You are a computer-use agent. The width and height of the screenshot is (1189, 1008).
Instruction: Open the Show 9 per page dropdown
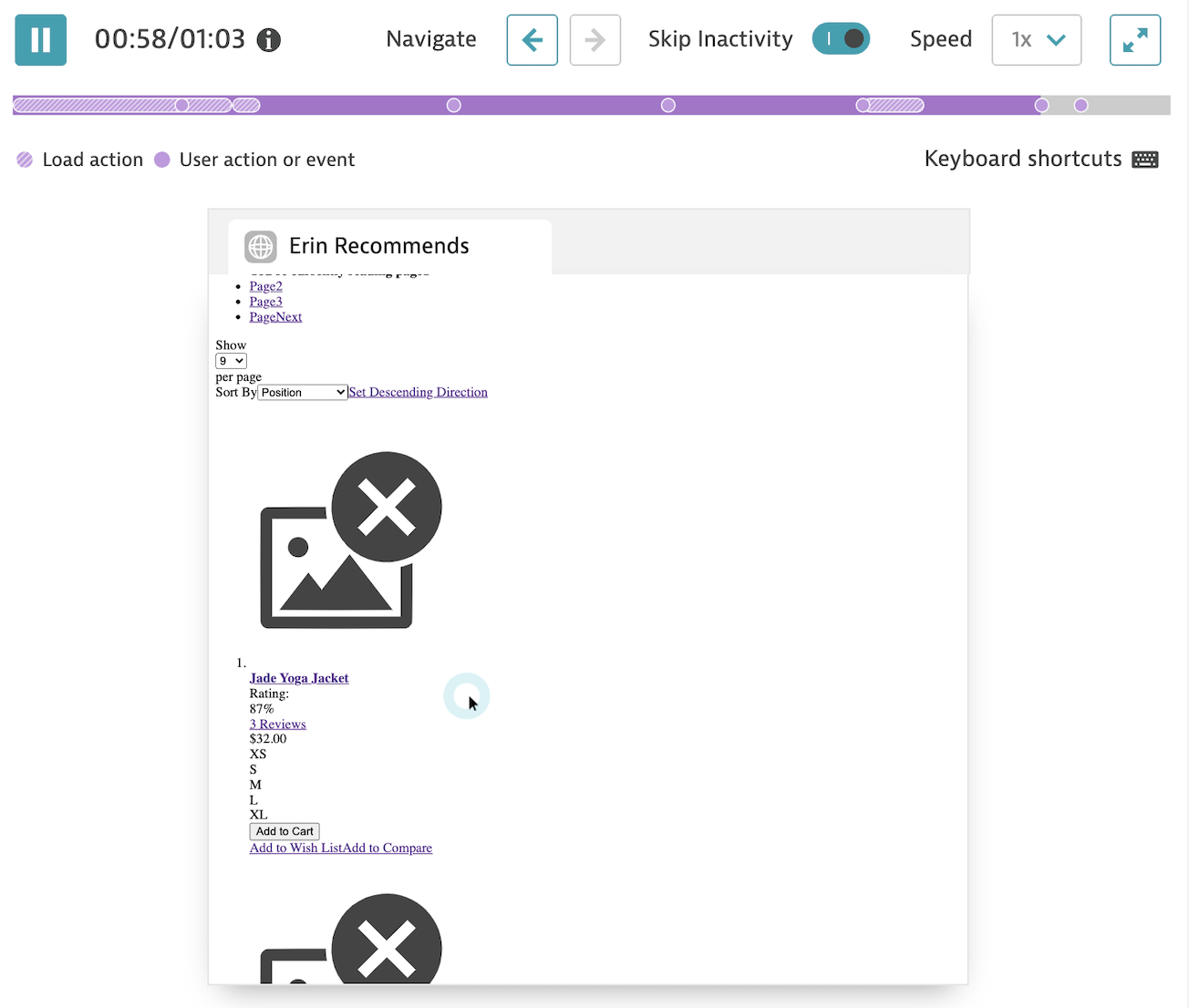(x=231, y=361)
